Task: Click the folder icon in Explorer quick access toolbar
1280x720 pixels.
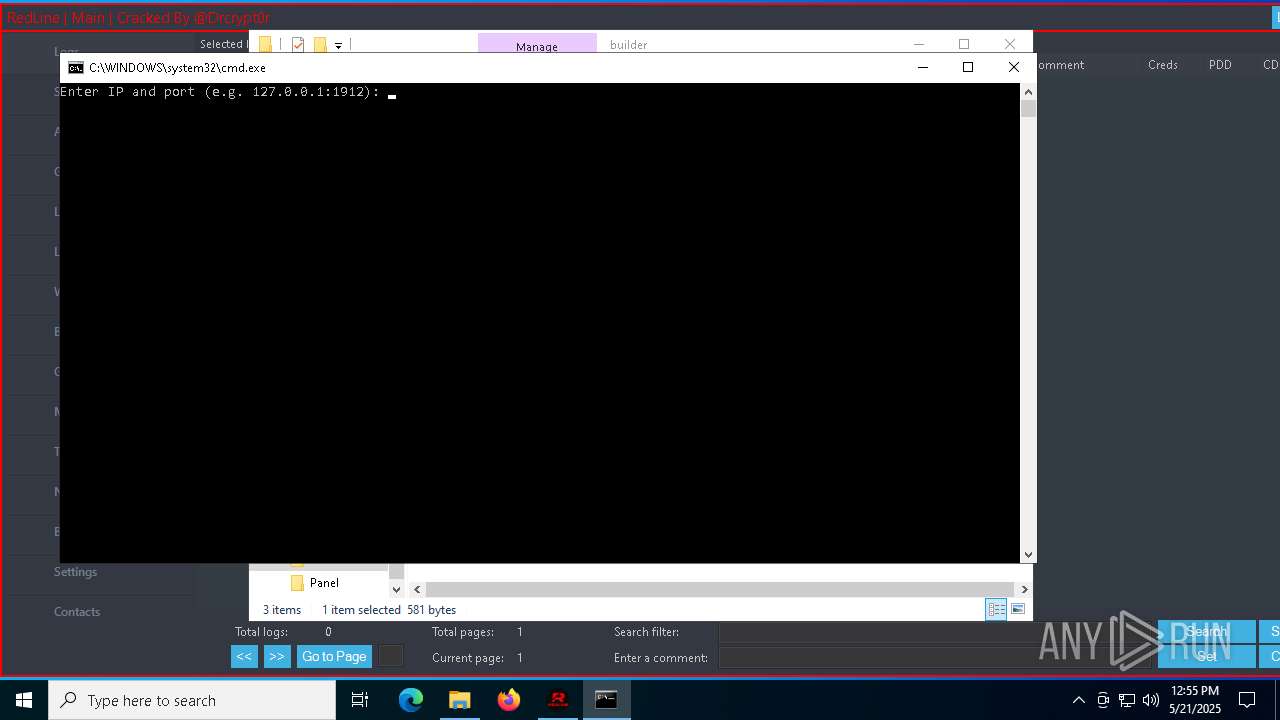Action: (x=265, y=45)
